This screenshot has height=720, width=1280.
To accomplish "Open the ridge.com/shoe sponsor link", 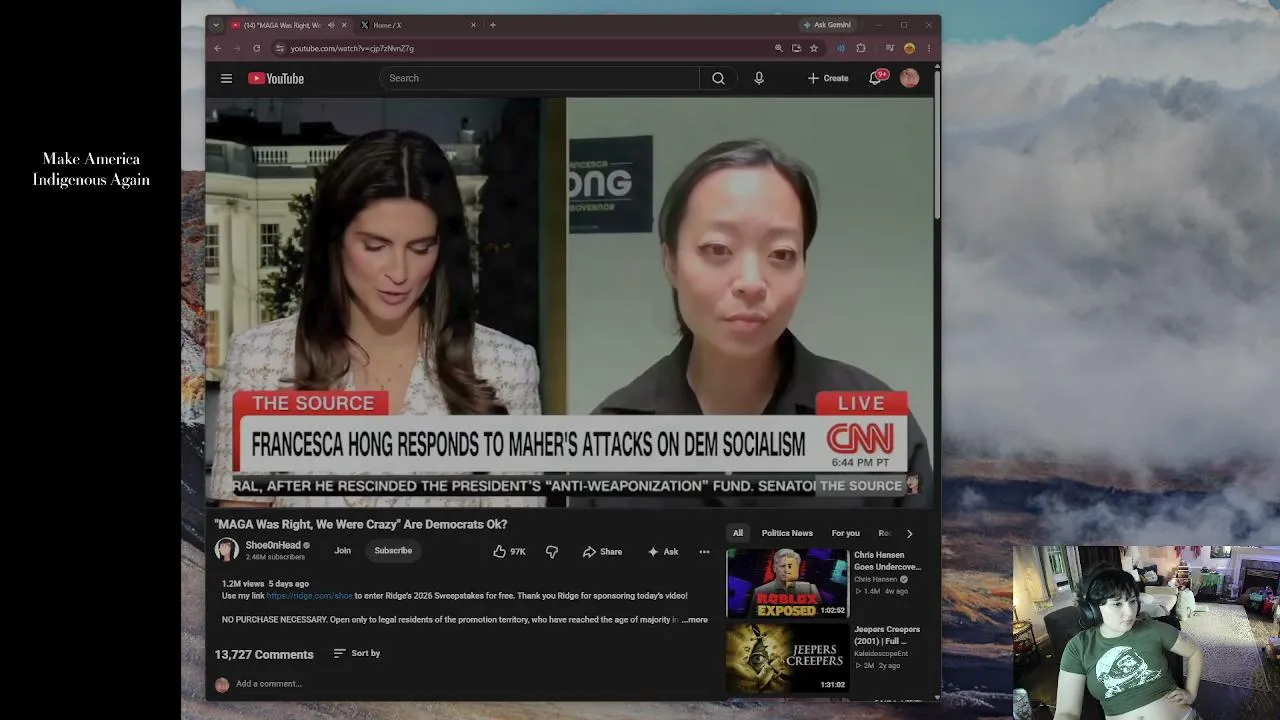I will point(309,596).
